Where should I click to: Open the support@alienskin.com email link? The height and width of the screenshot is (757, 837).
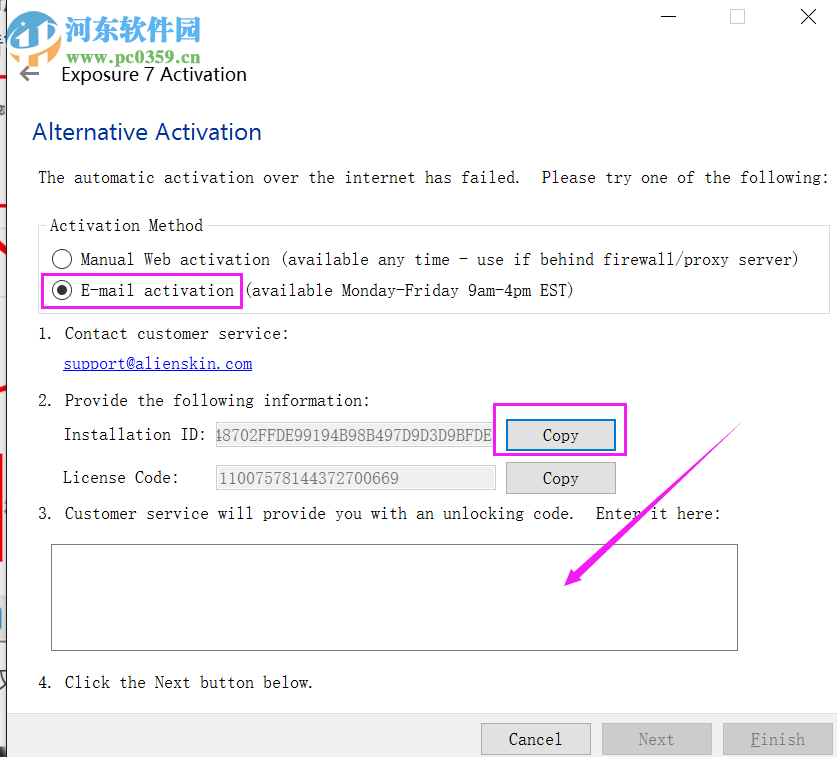157,364
